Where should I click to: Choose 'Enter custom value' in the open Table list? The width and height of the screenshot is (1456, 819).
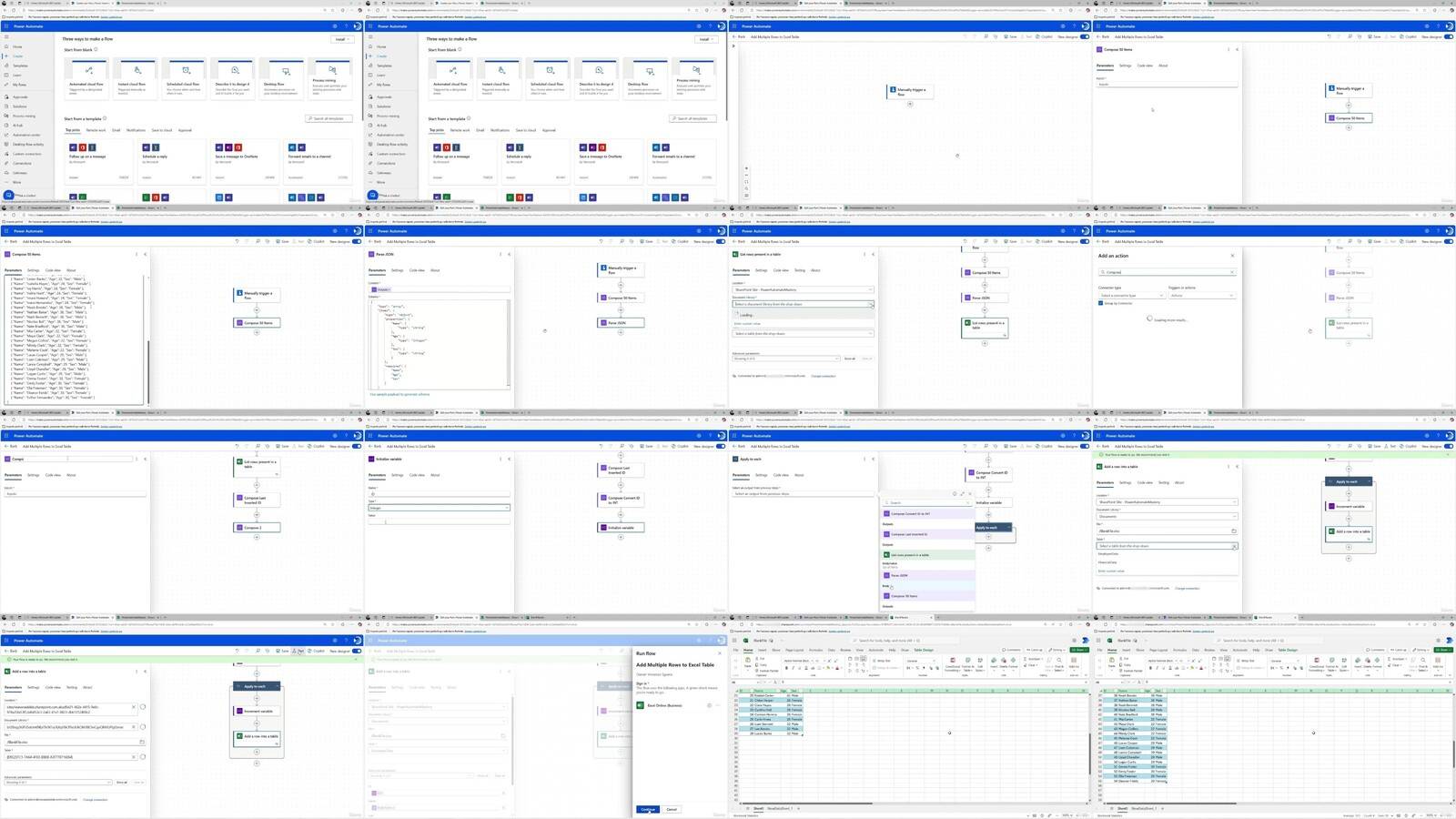tap(1111, 571)
